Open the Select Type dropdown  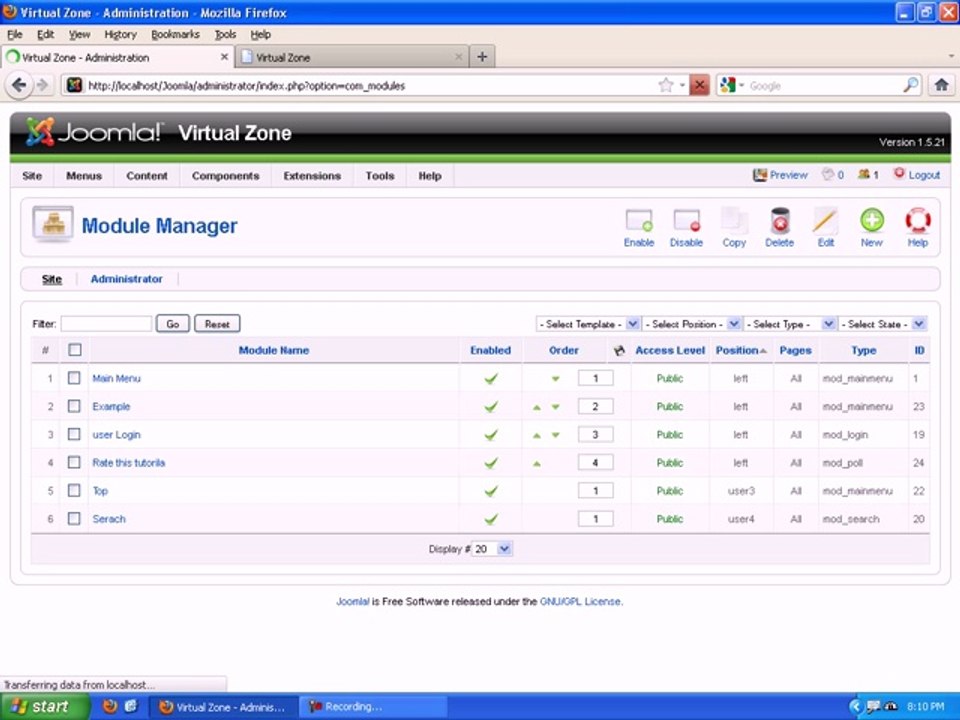(790, 324)
